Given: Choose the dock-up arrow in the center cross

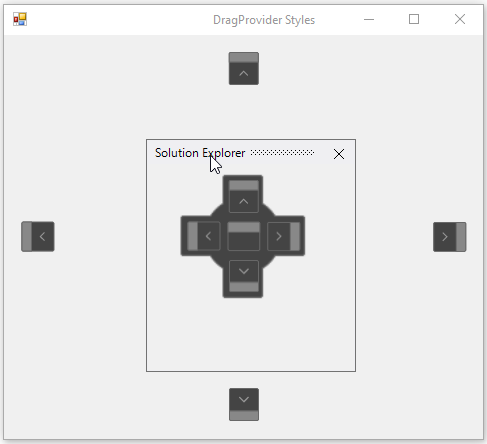Looking at the screenshot, I should (244, 196).
